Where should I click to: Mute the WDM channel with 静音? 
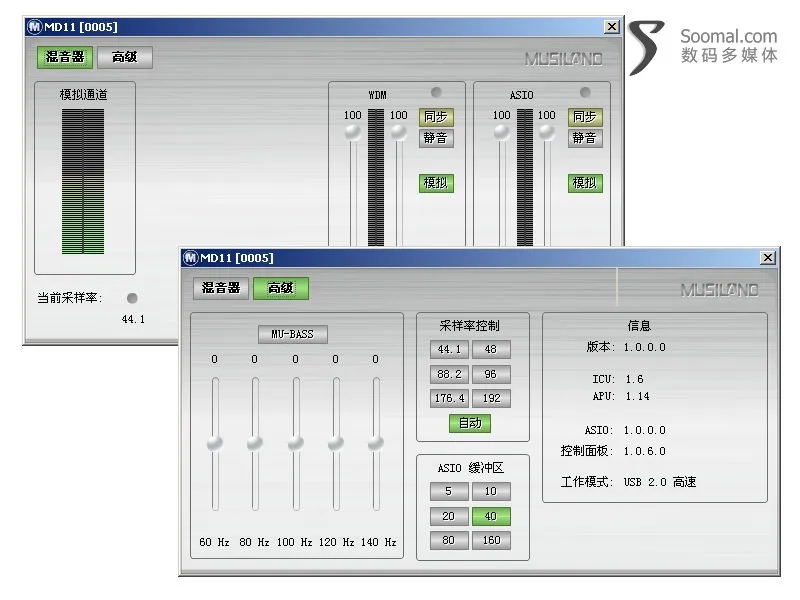point(436,138)
